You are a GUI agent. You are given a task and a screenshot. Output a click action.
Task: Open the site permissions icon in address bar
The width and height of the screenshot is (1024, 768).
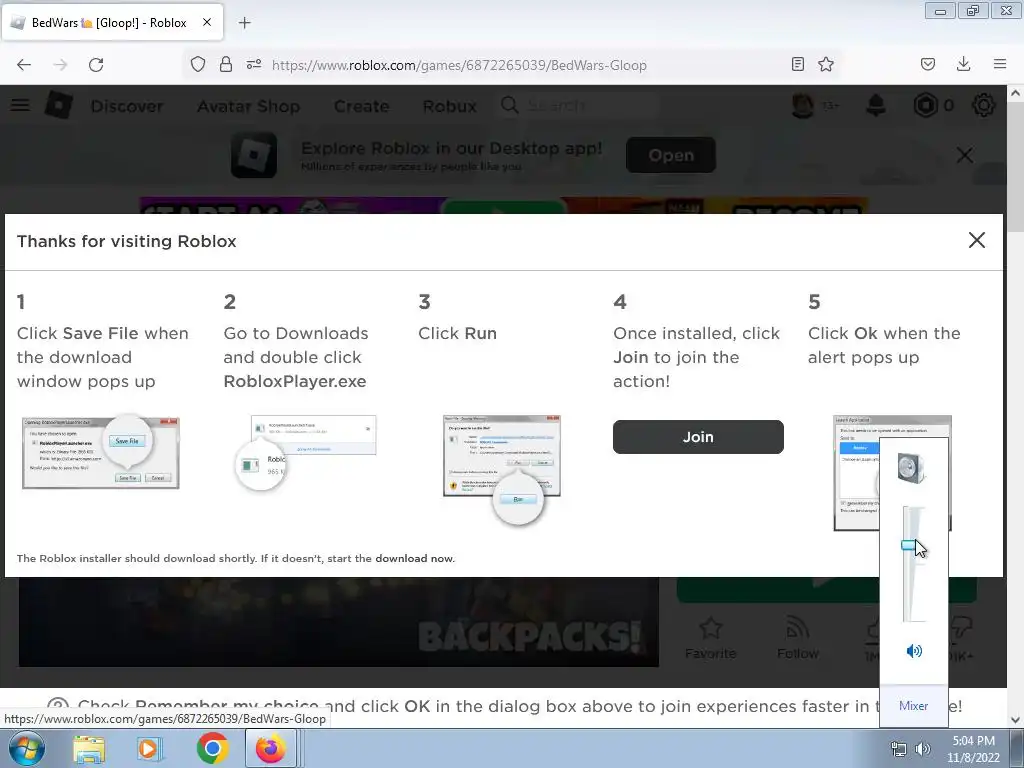254,64
